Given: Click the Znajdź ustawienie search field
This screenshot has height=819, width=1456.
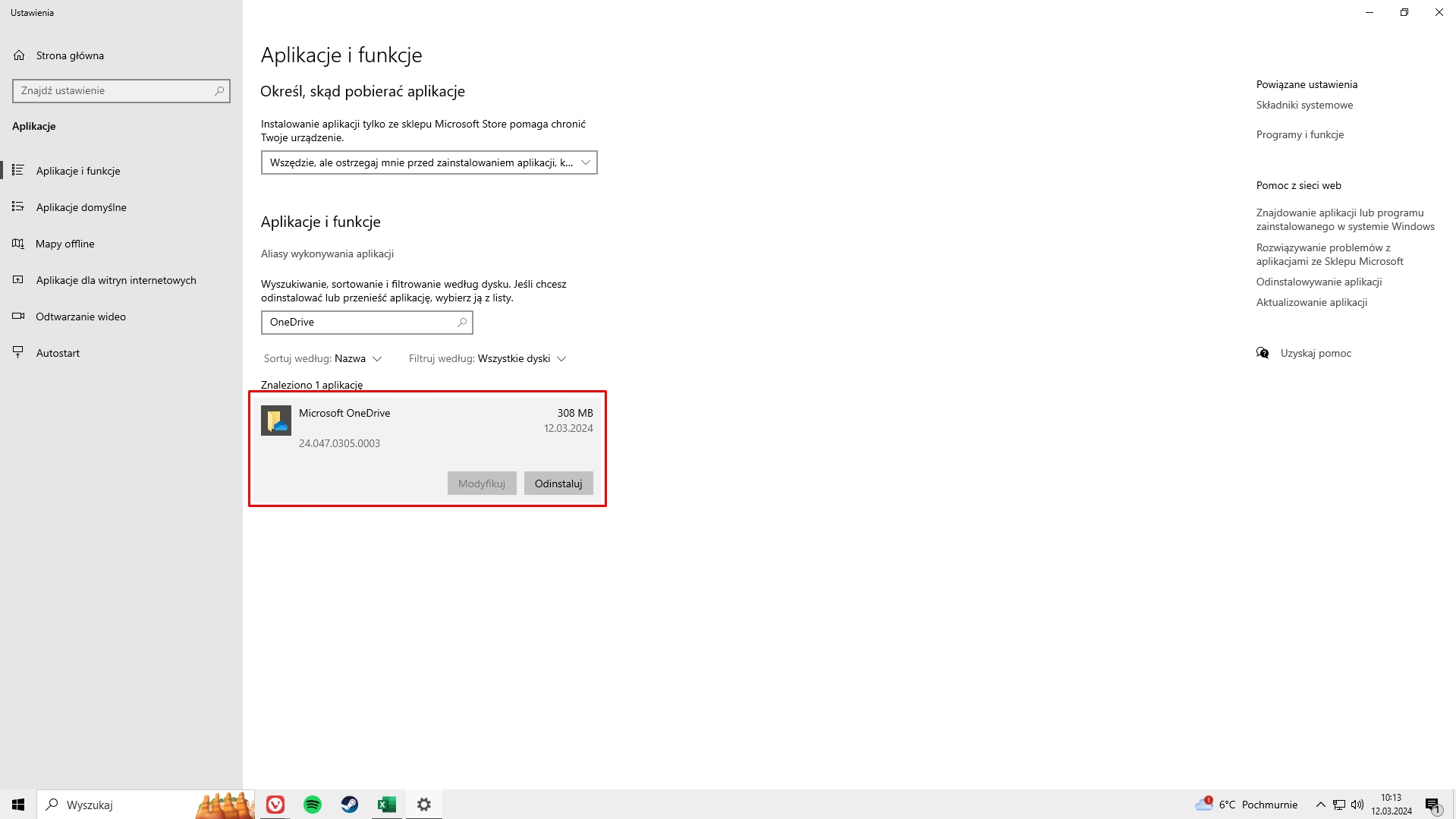Looking at the screenshot, I should pos(114,91).
